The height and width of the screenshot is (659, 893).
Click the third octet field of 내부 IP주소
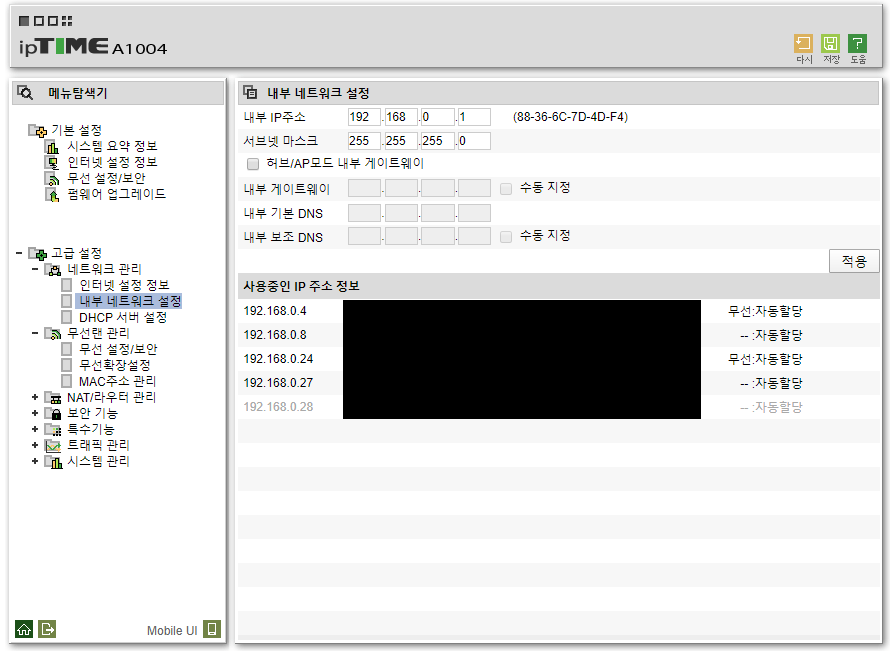tap(437, 117)
